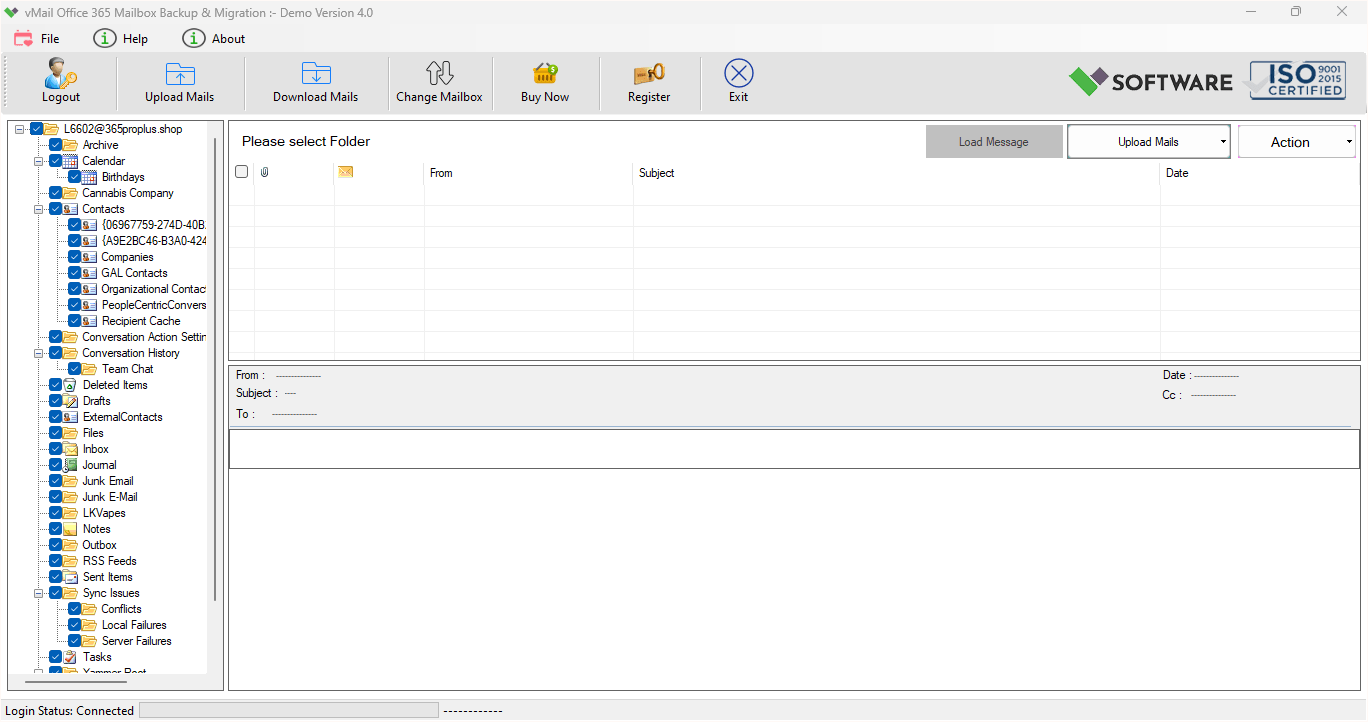The width and height of the screenshot is (1368, 722).
Task: Collapse the Conversation History node
Action: pyautogui.click(x=39, y=353)
